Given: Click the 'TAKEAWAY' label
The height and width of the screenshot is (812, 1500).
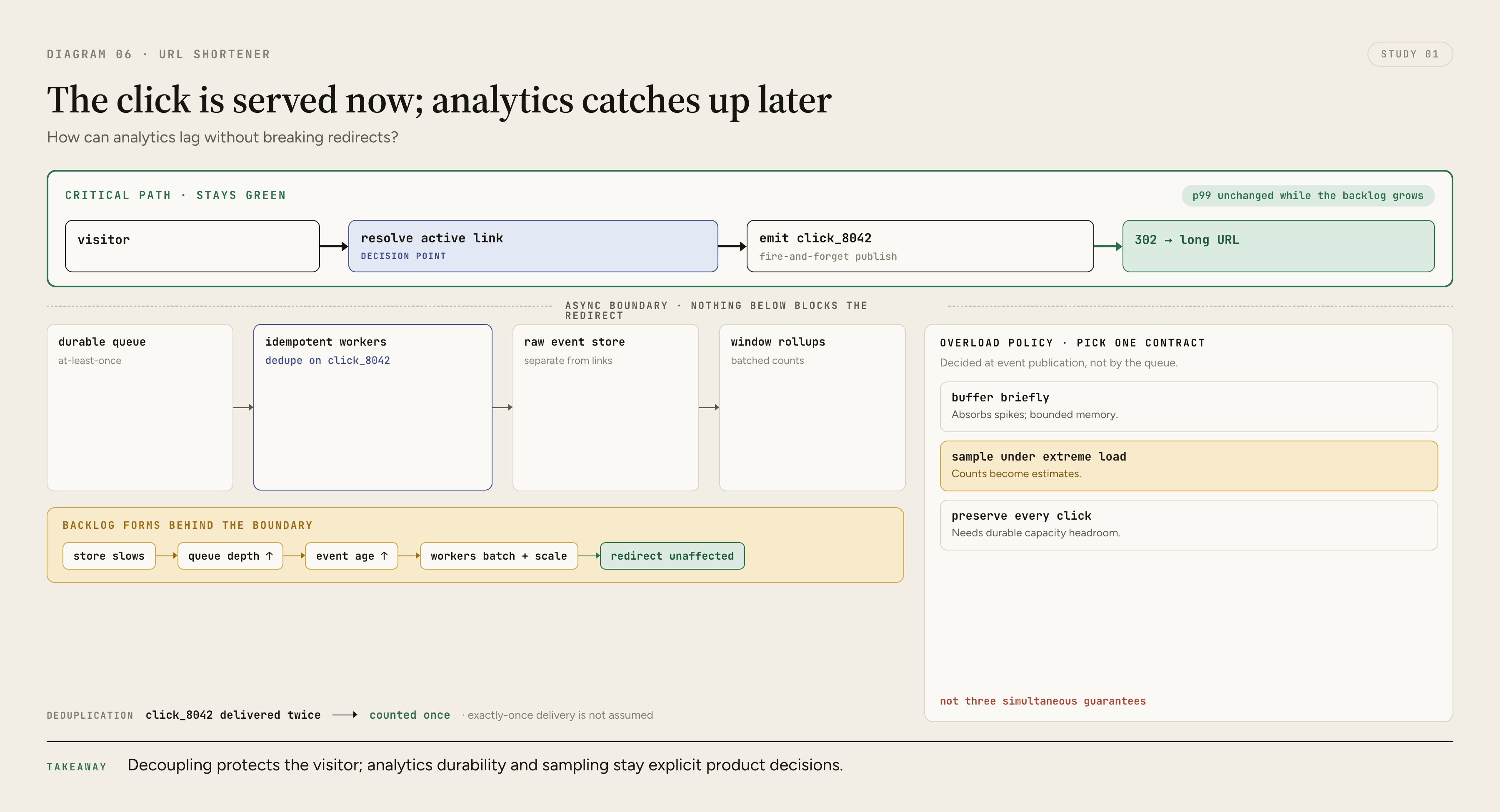Looking at the screenshot, I should click(77, 767).
